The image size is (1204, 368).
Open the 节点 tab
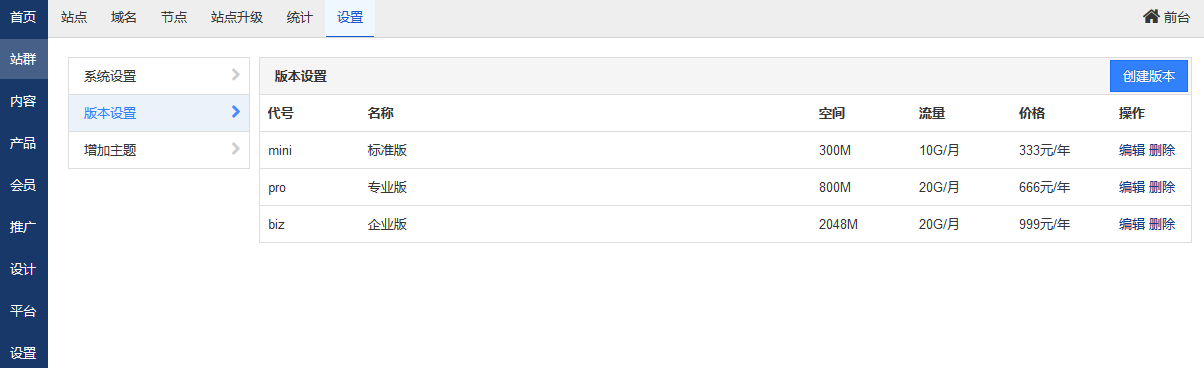point(174,17)
